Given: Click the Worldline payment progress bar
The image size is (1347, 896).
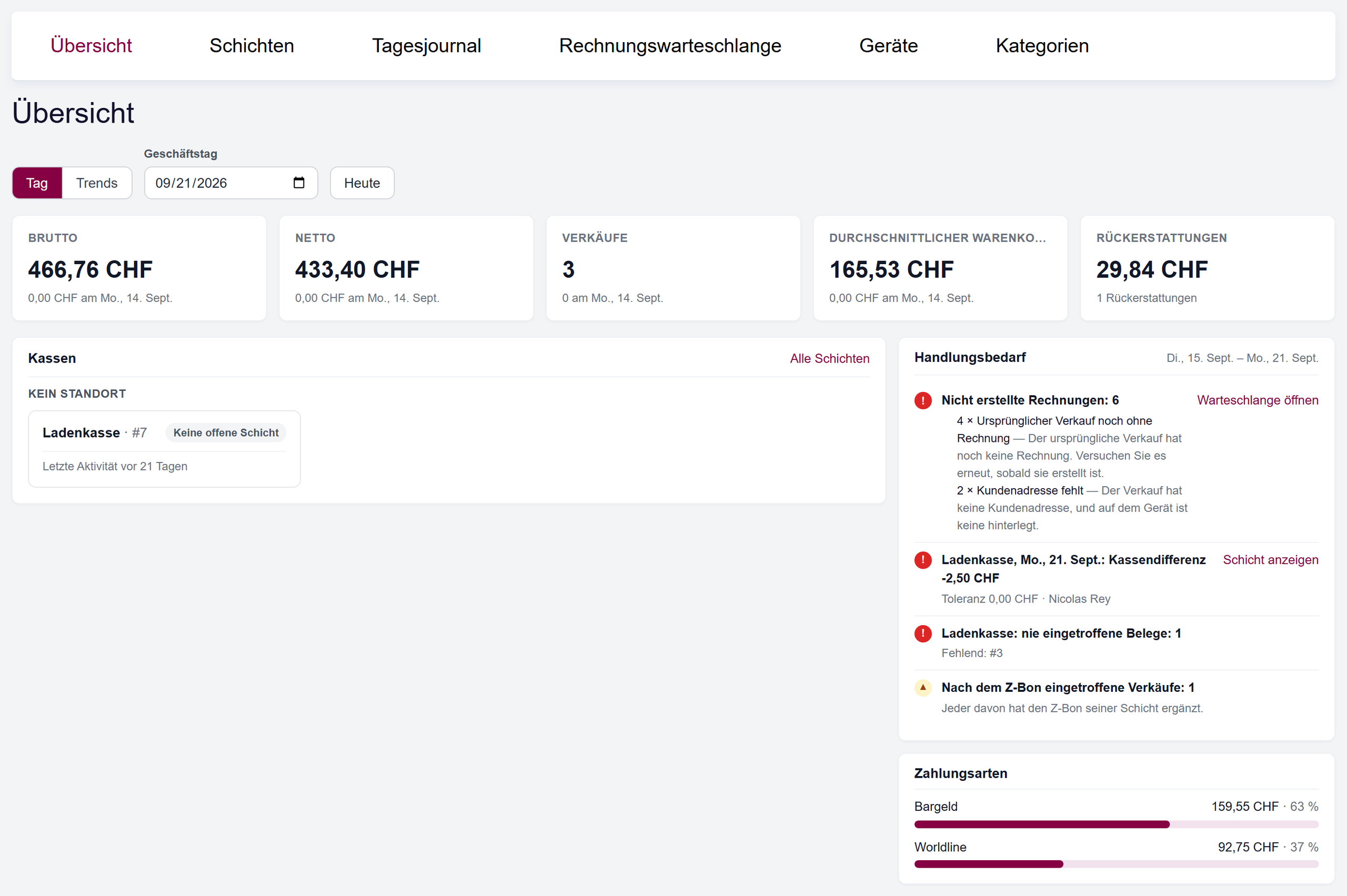Looking at the screenshot, I should [x=1115, y=864].
